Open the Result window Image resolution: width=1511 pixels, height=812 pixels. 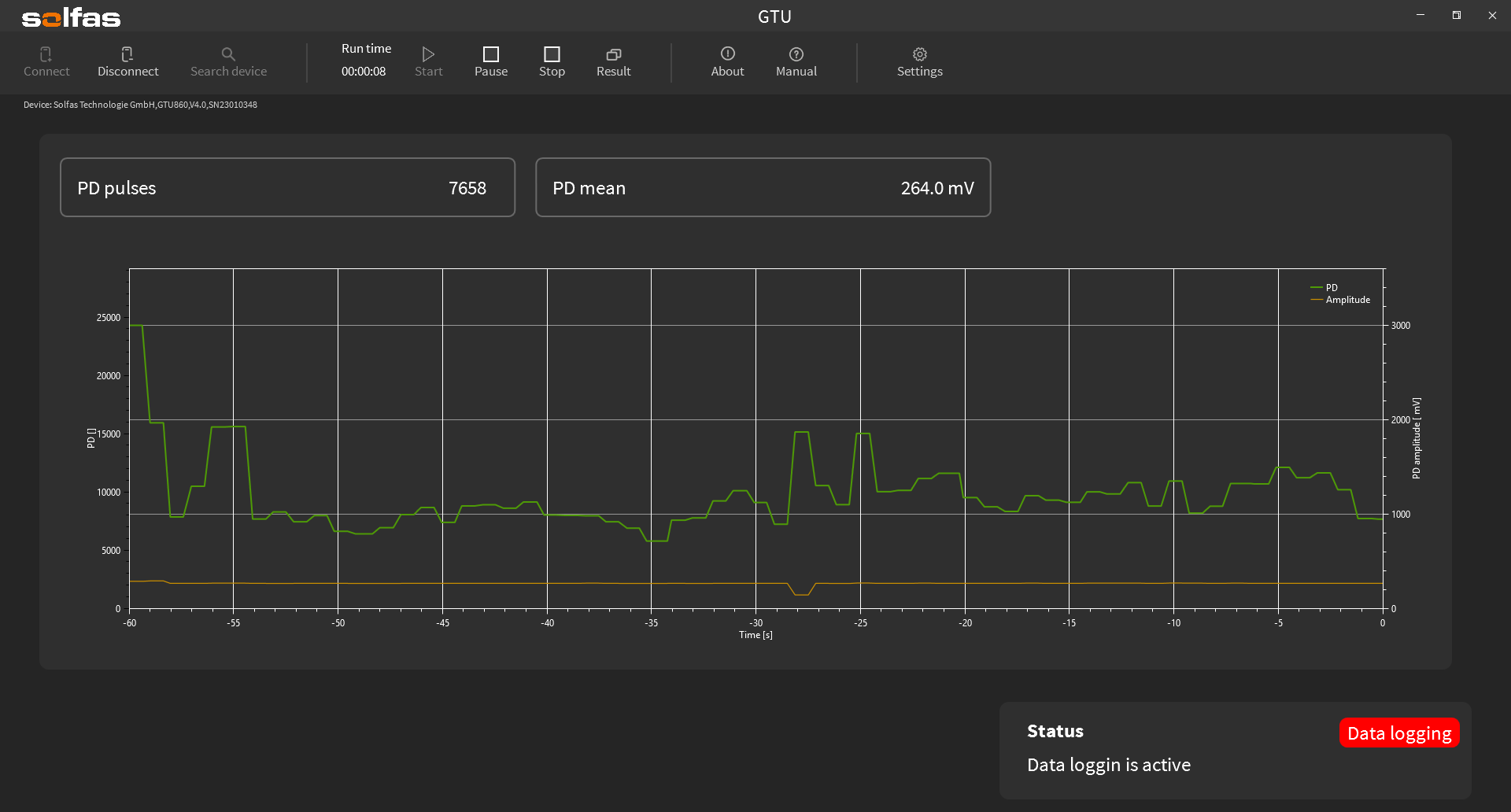[x=613, y=61]
